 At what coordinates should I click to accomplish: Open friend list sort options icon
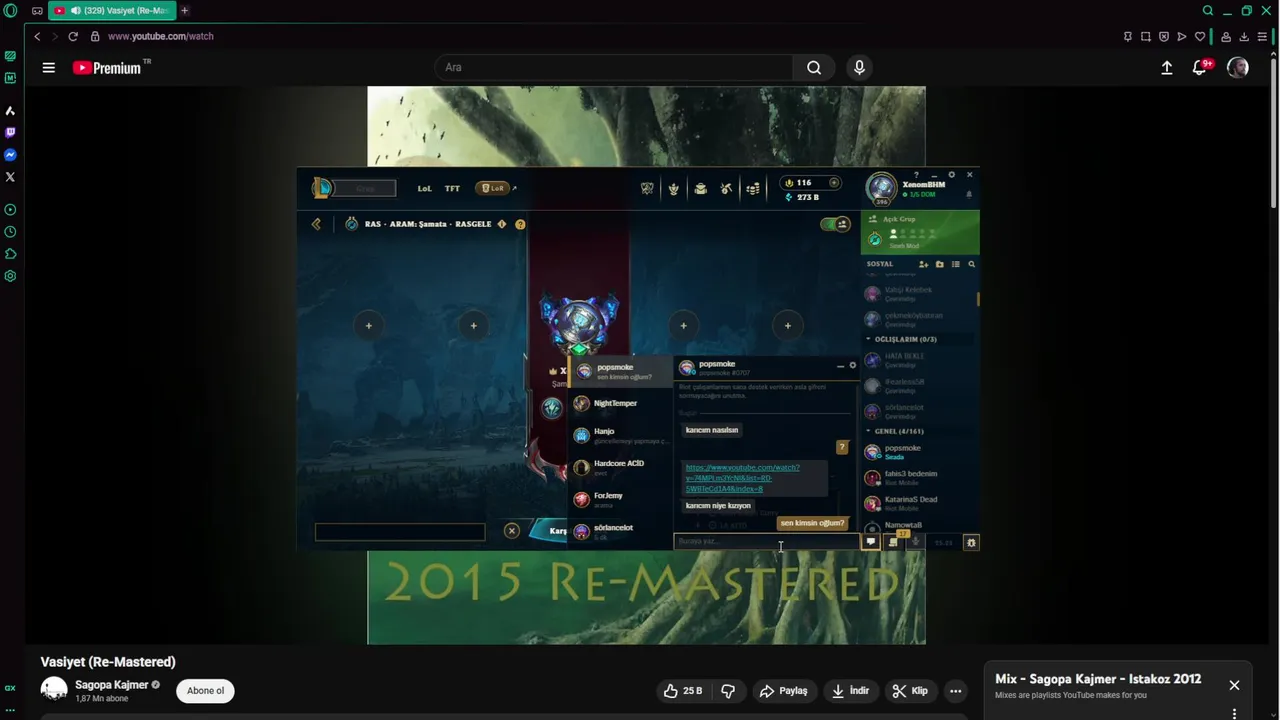tap(955, 264)
